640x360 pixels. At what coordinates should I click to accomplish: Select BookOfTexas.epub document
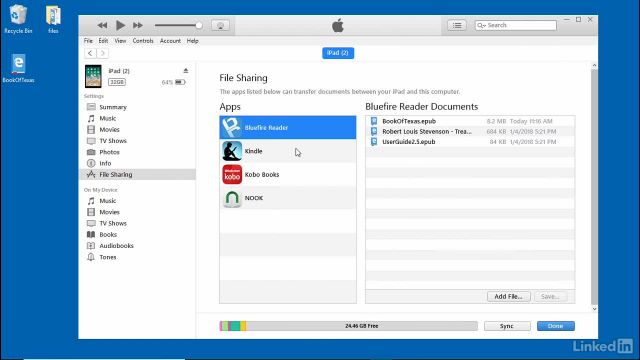[470, 121]
